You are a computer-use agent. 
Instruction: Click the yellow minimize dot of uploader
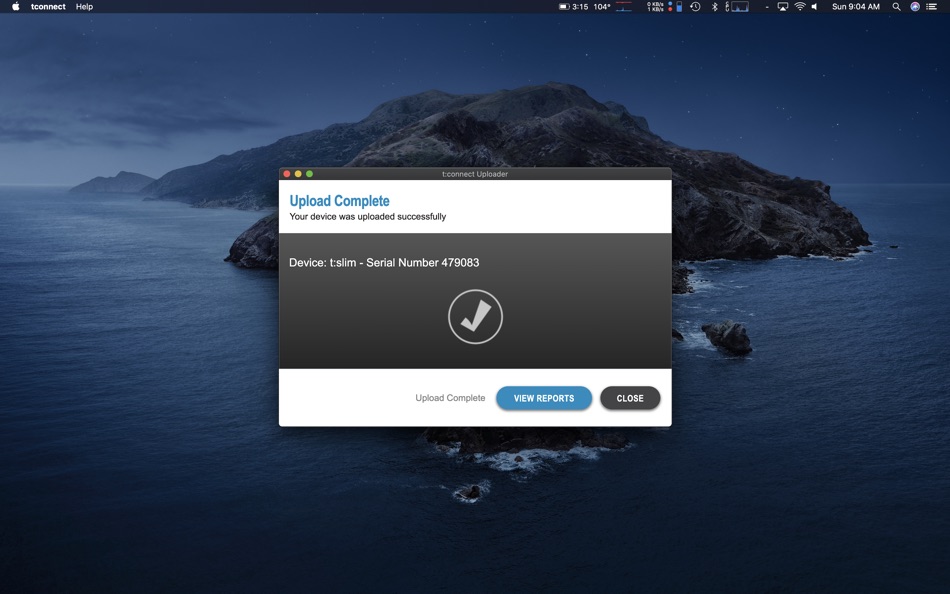tap(298, 174)
